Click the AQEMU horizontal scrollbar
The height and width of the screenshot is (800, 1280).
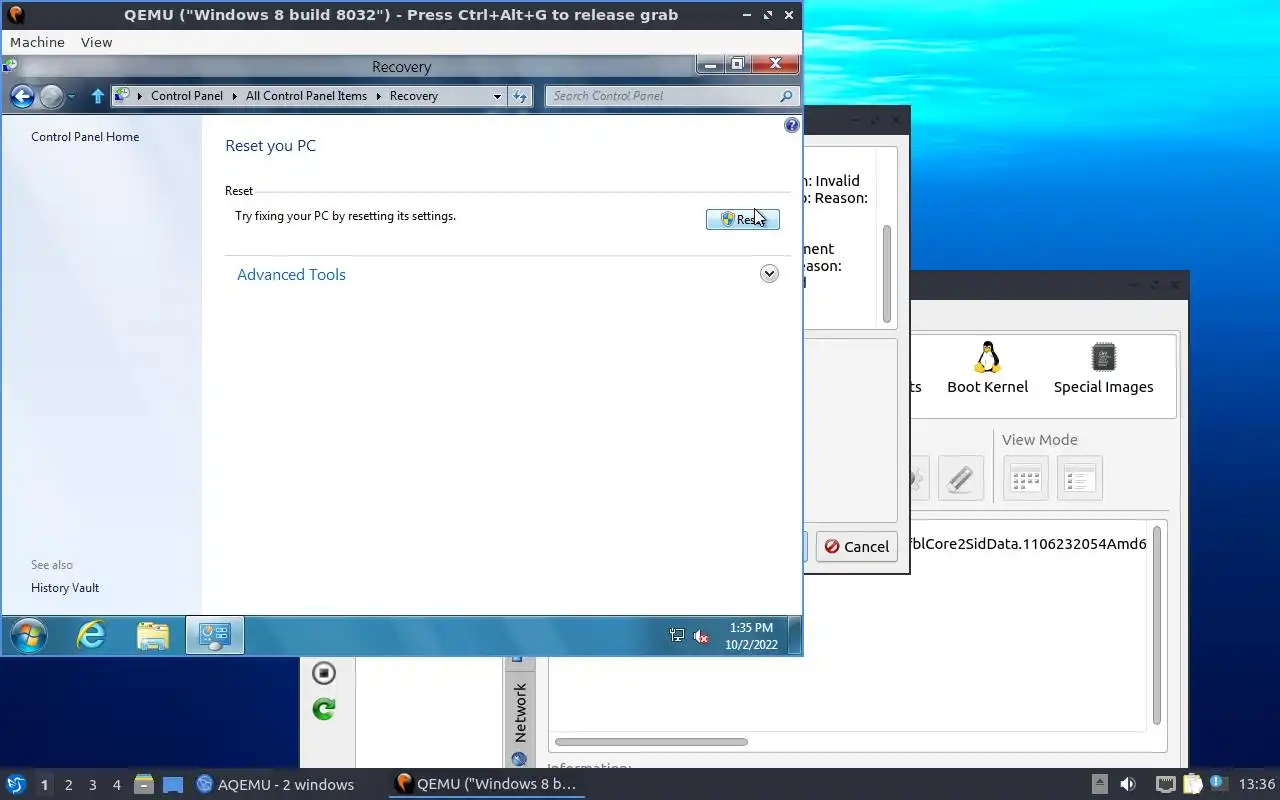tap(651, 742)
